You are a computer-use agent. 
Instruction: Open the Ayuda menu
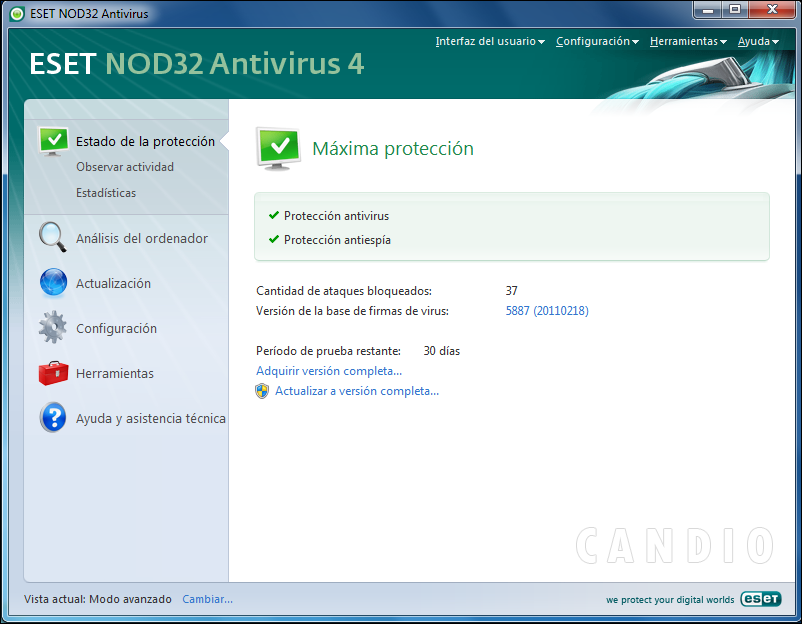758,41
